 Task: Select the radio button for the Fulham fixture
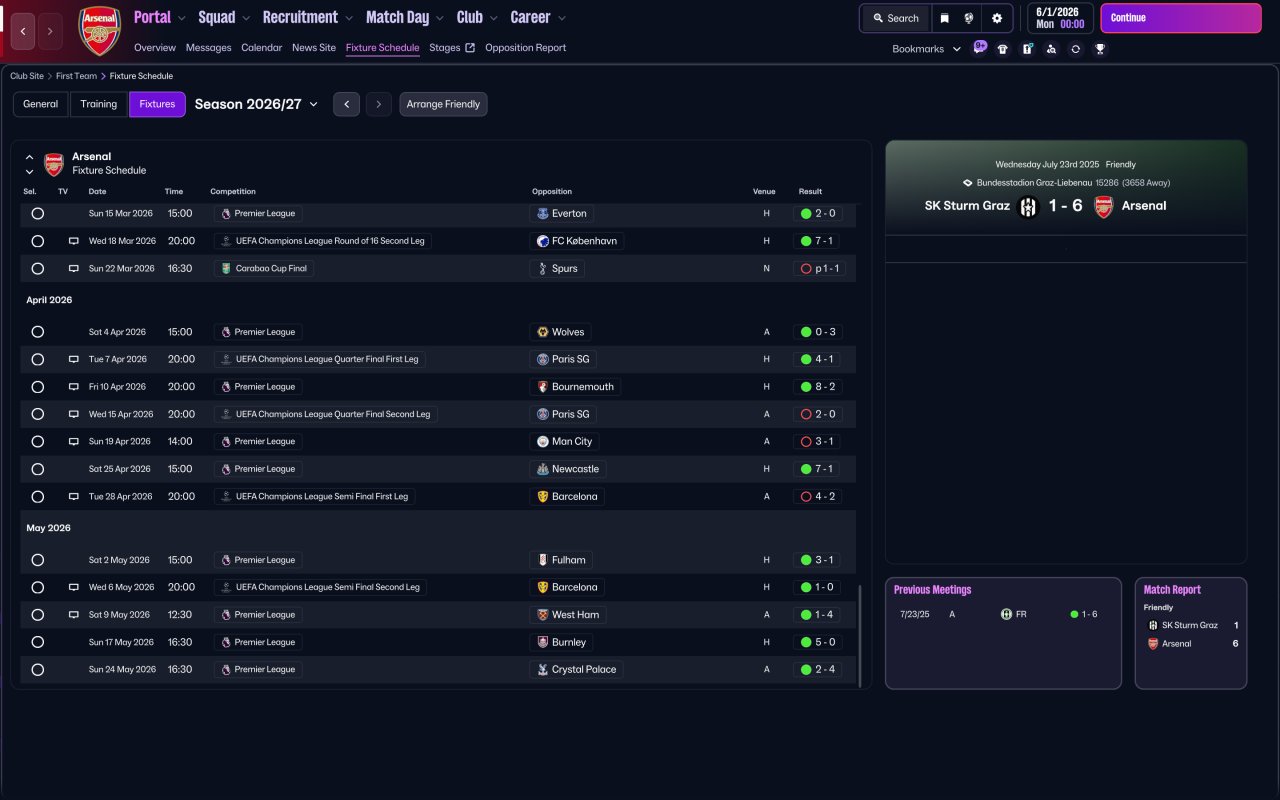coord(38,560)
